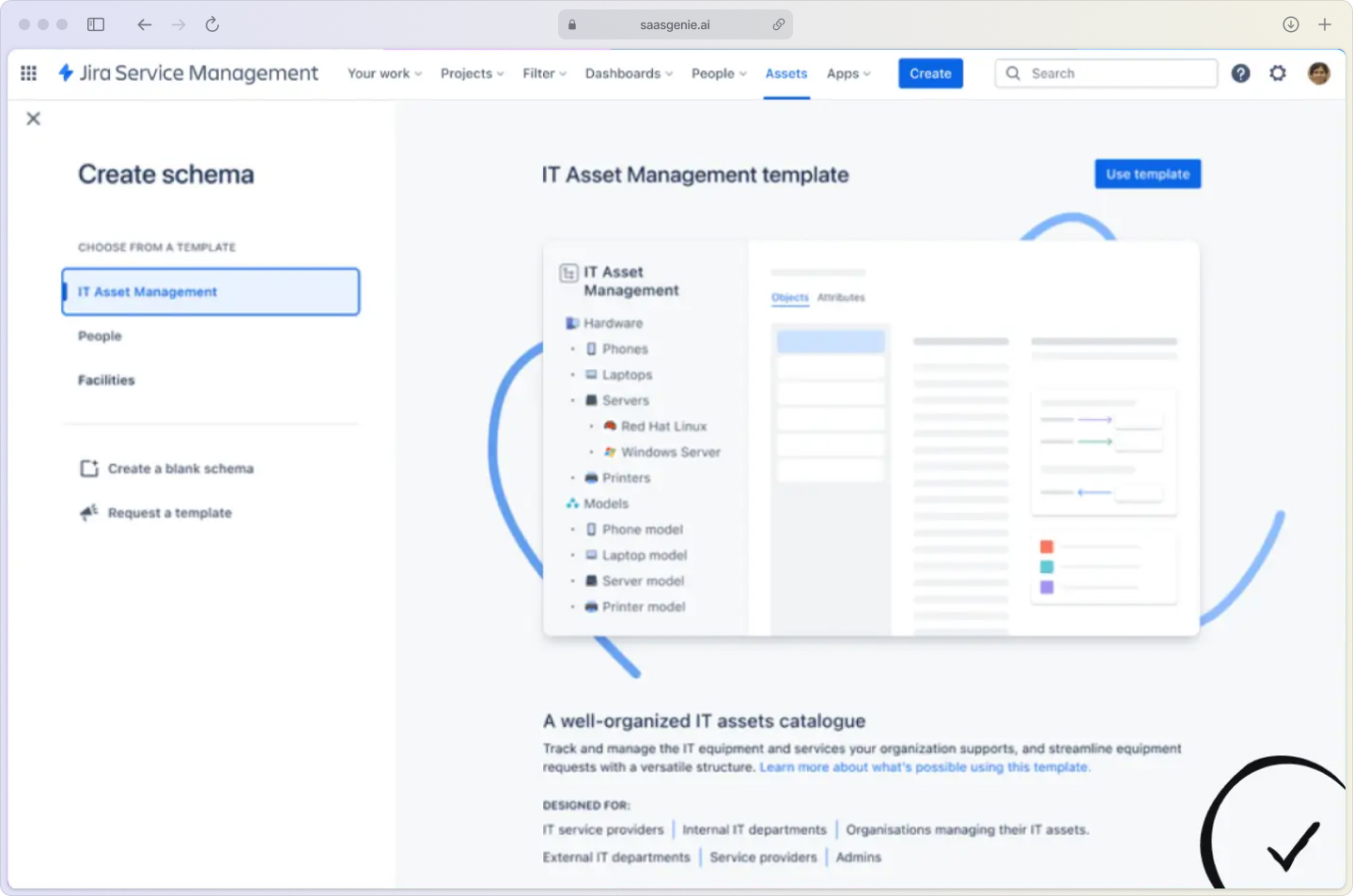
Task: Click the teal color square in preview
Action: [x=1047, y=567]
